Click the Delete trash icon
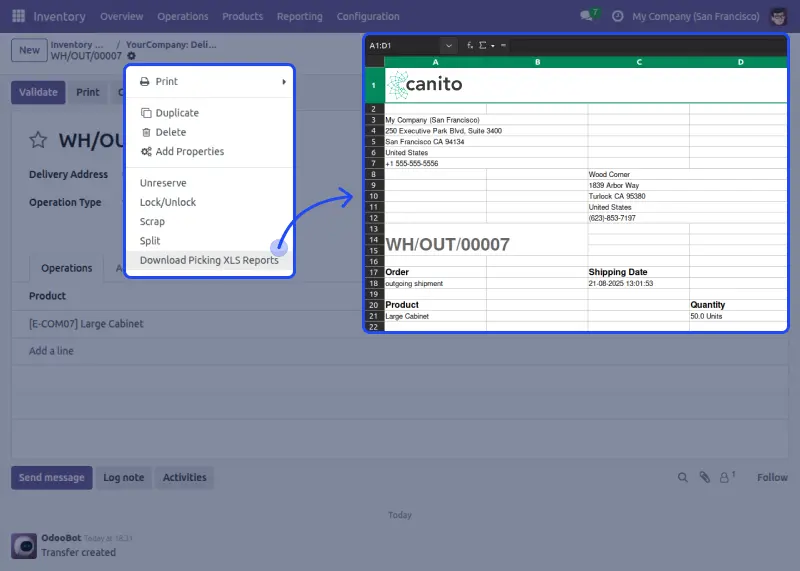This screenshot has height=571, width=800. [x=146, y=132]
